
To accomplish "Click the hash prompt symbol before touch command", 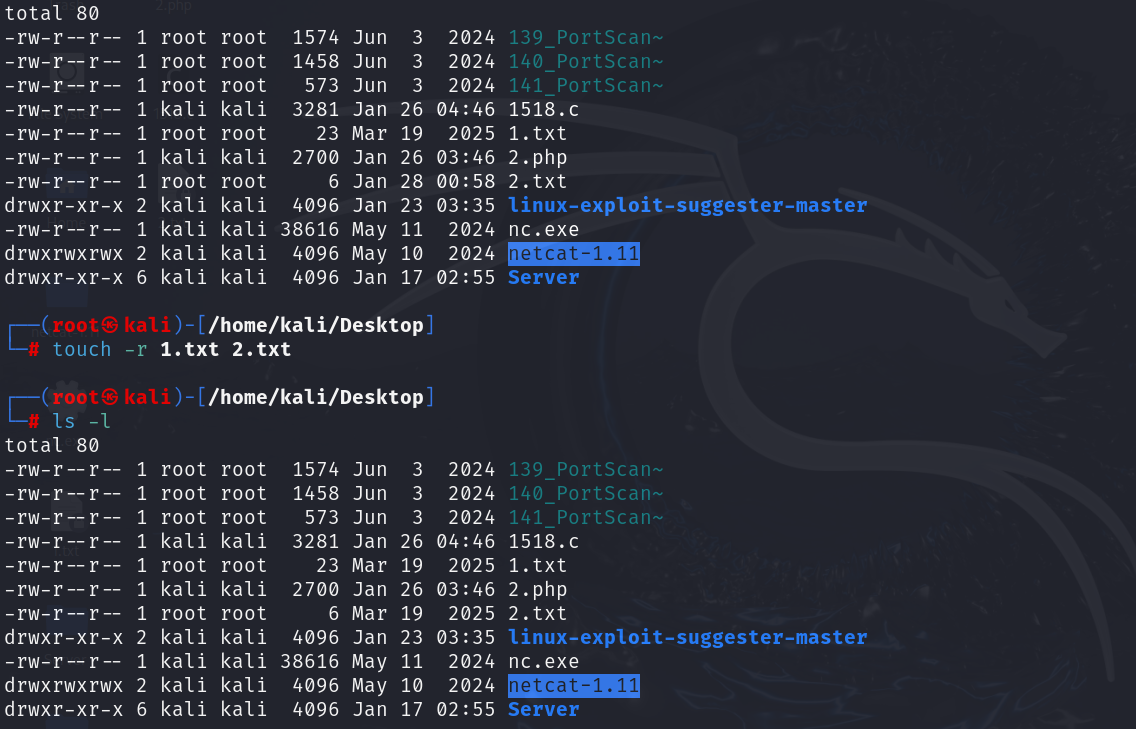I will pyautogui.click(x=33, y=349).
